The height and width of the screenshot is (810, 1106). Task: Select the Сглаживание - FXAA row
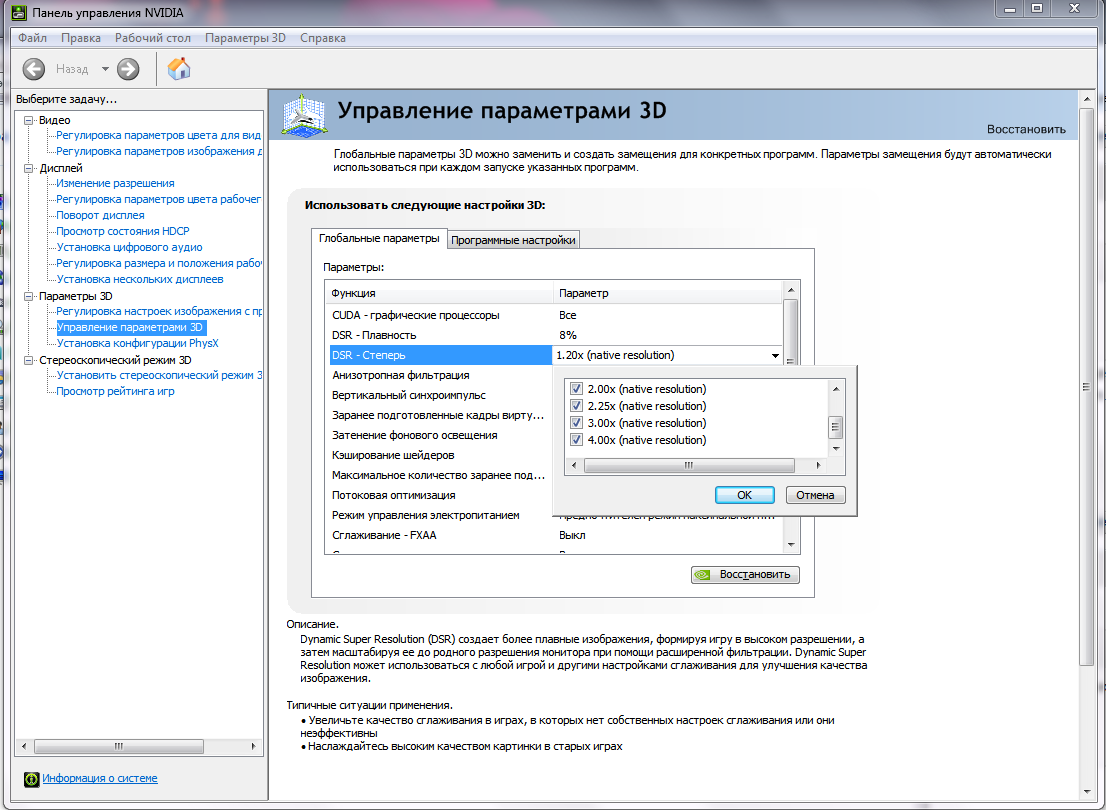pyautogui.click(x=556, y=536)
